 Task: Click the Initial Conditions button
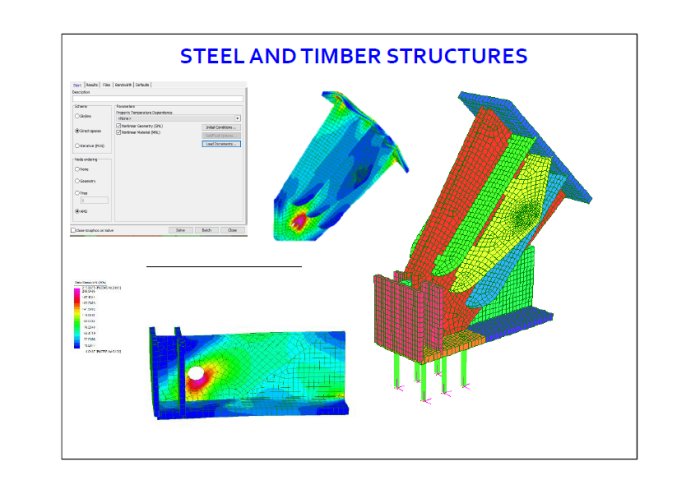[x=222, y=127]
